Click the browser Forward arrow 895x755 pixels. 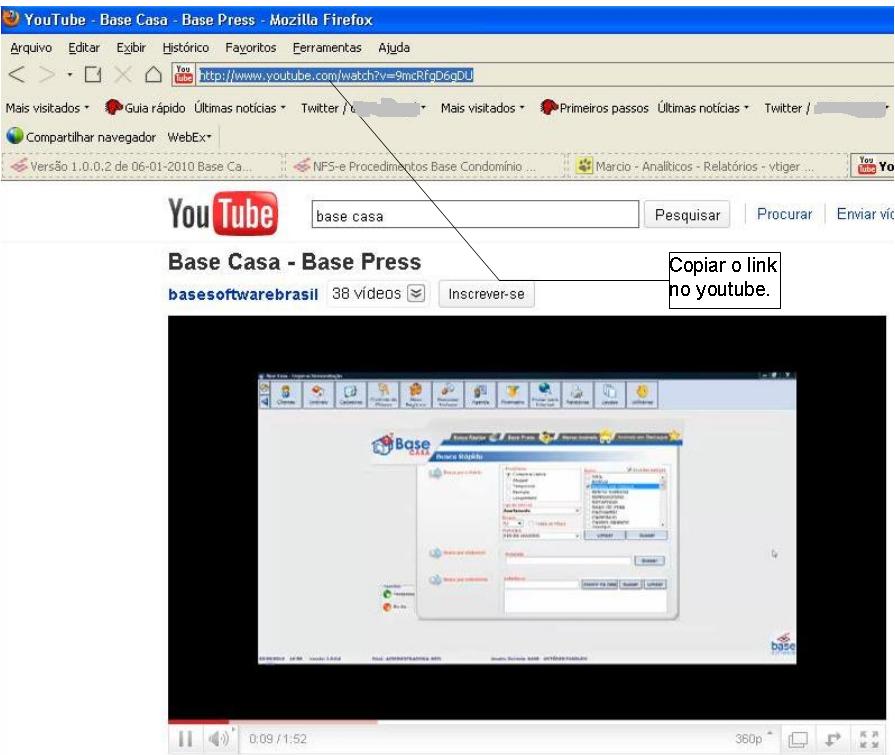coord(46,75)
